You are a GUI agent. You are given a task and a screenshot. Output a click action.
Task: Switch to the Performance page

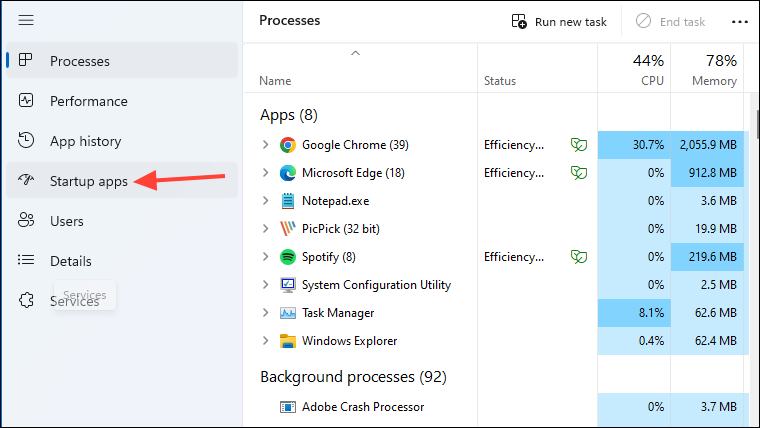tap(89, 101)
